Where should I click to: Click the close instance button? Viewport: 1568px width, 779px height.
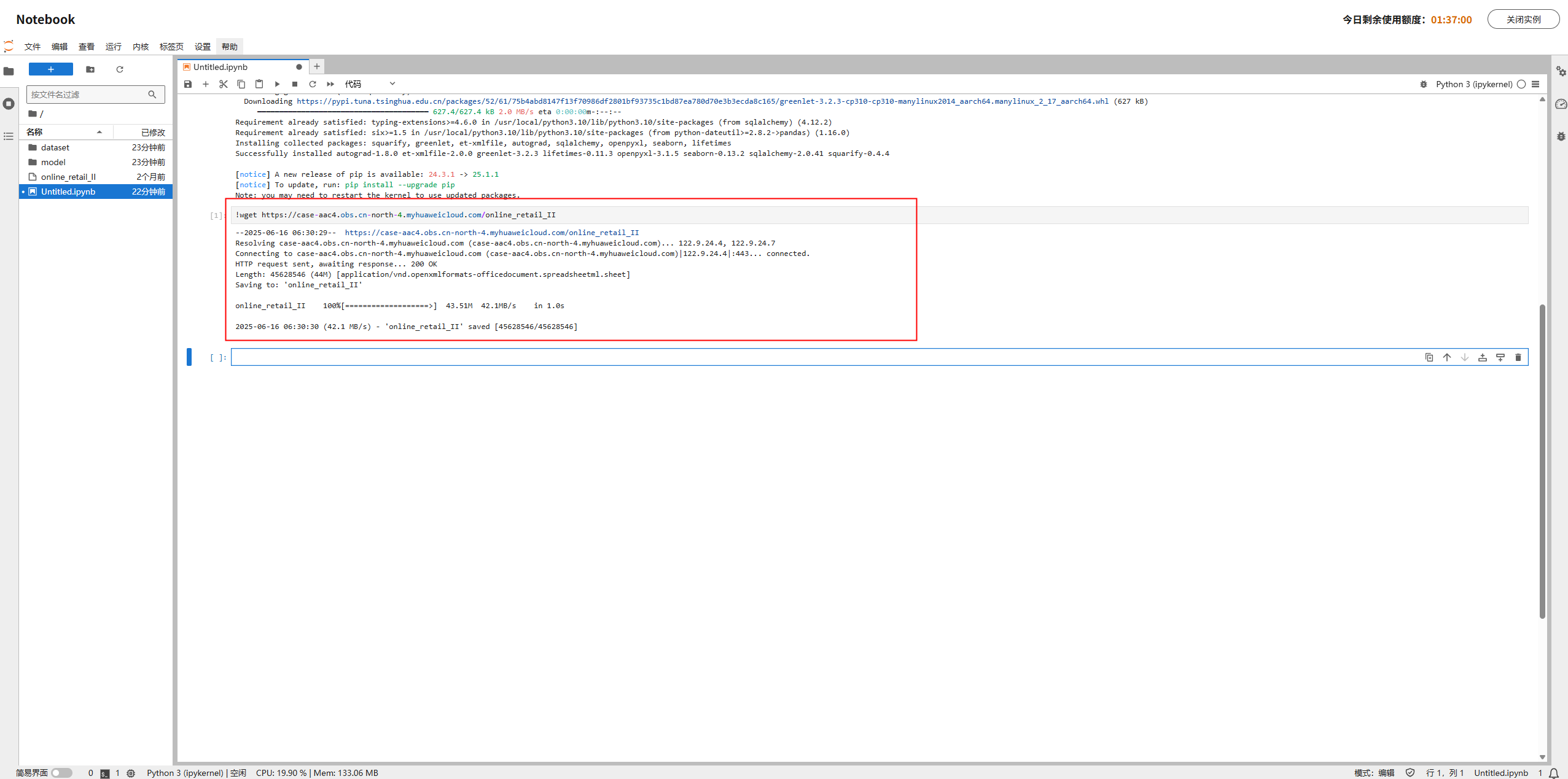point(1523,19)
